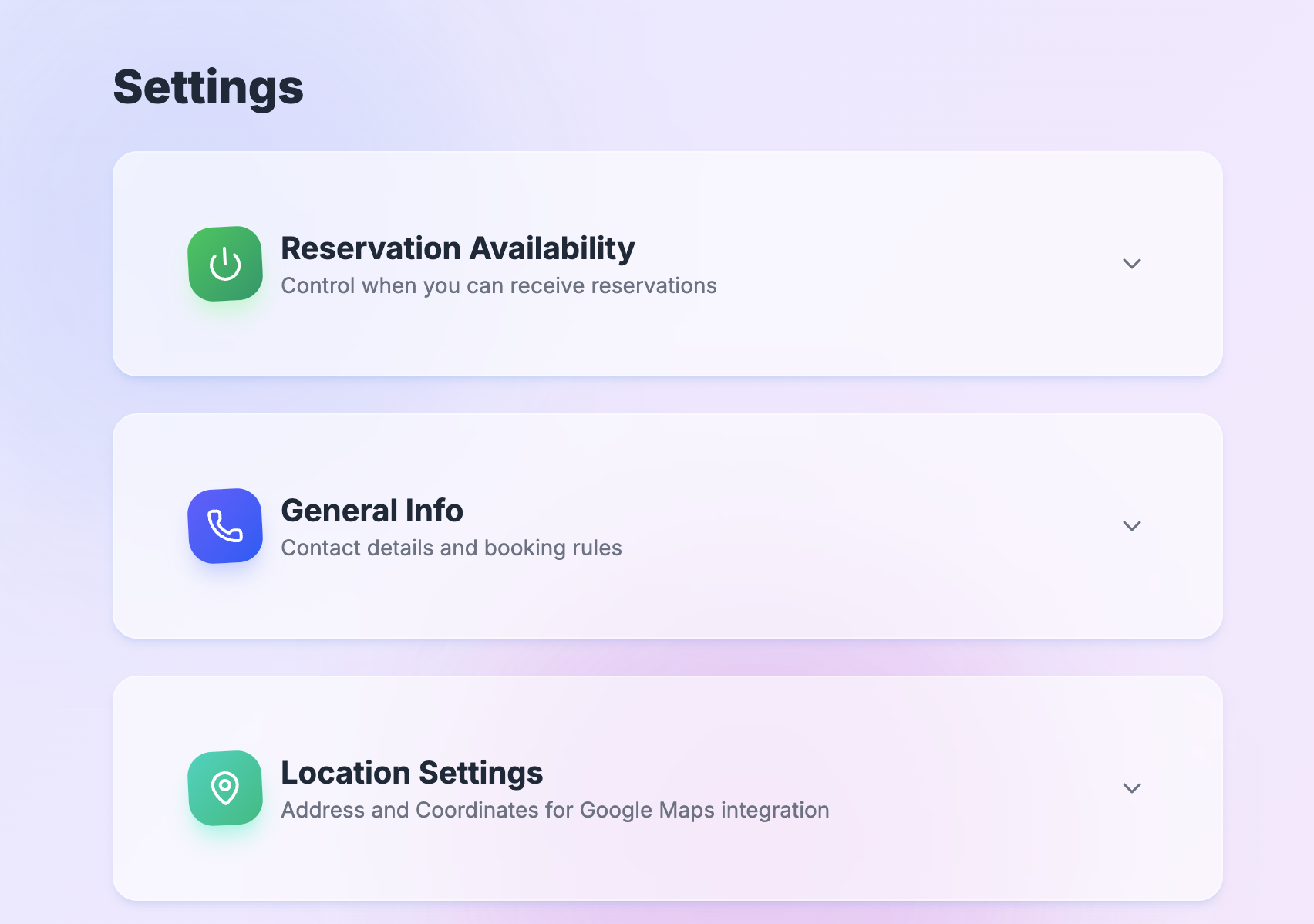The width and height of the screenshot is (1314, 924).
Task: Expand the Reservation Availability chevron
Action: point(1131,264)
